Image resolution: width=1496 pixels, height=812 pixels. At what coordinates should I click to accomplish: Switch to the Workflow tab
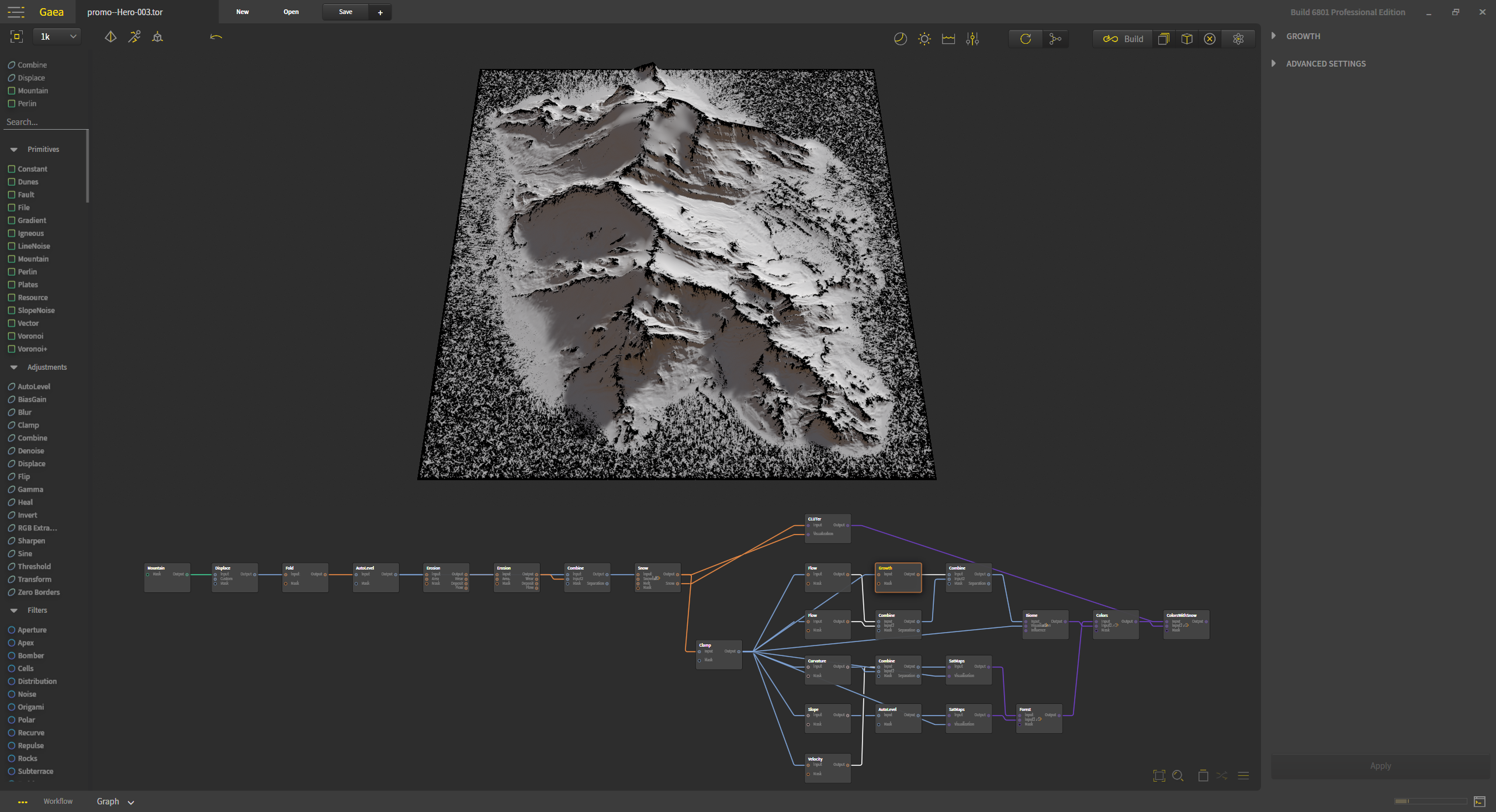click(58, 801)
